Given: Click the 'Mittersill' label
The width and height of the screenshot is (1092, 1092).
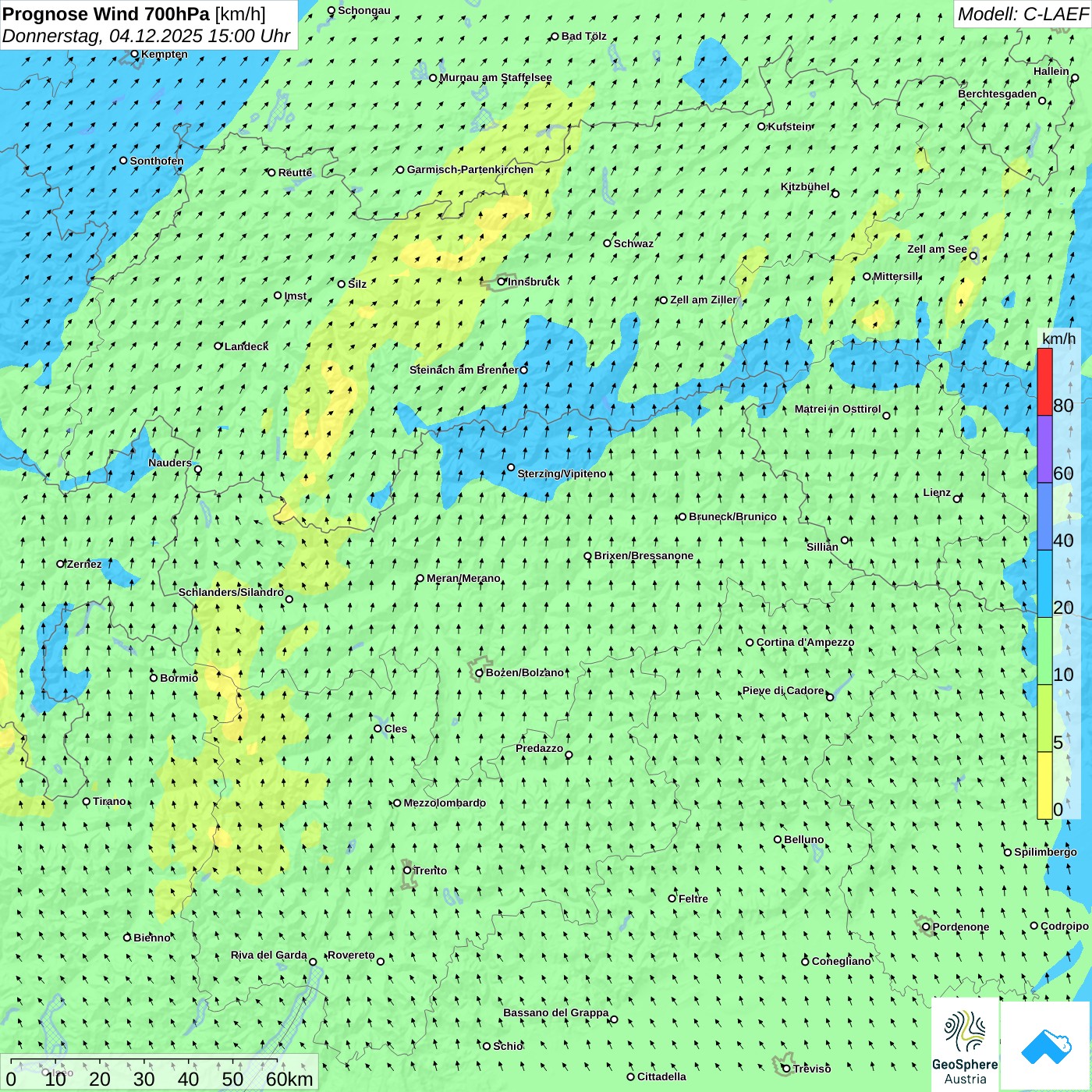Looking at the screenshot, I should tap(896, 276).
